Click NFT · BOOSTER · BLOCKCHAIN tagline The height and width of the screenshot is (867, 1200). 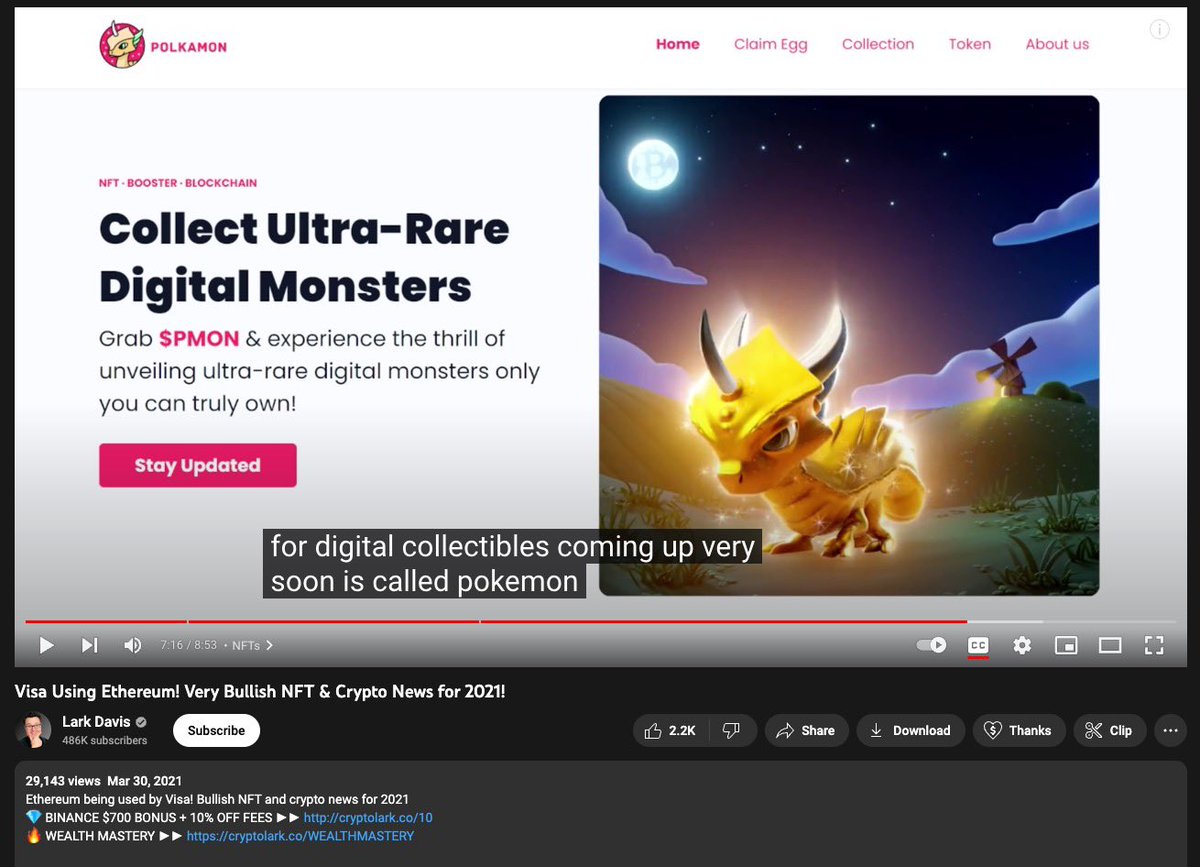[x=178, y=183]
